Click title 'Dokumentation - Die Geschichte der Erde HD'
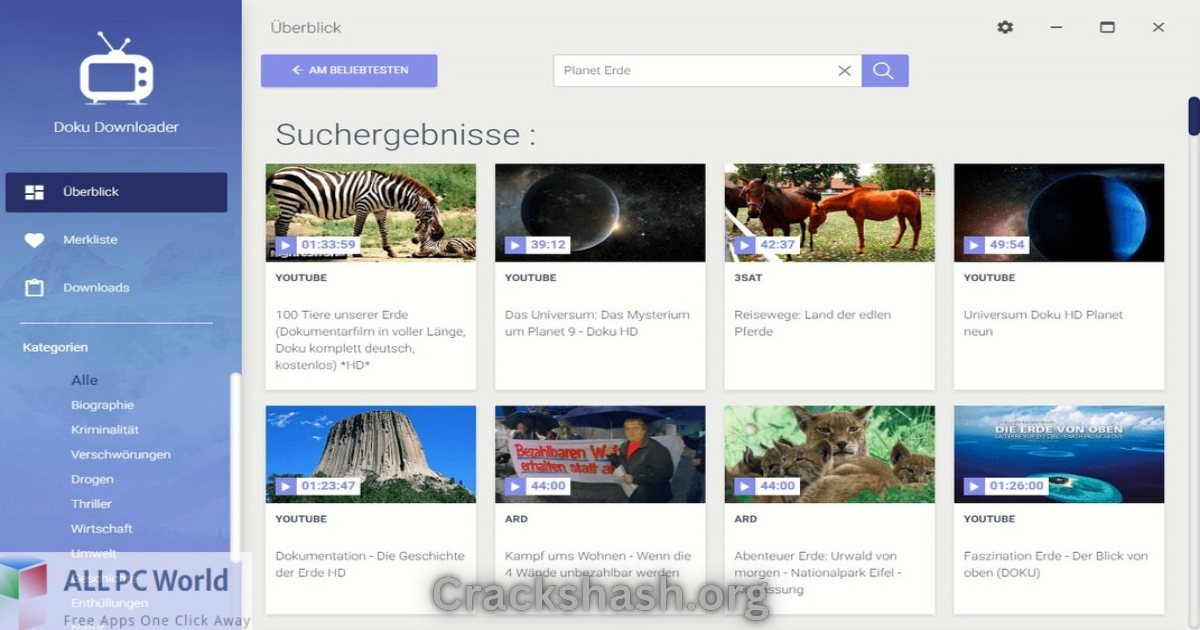Image resolution: width=1200 pixels, height=630 pixels. click(370, 564)
